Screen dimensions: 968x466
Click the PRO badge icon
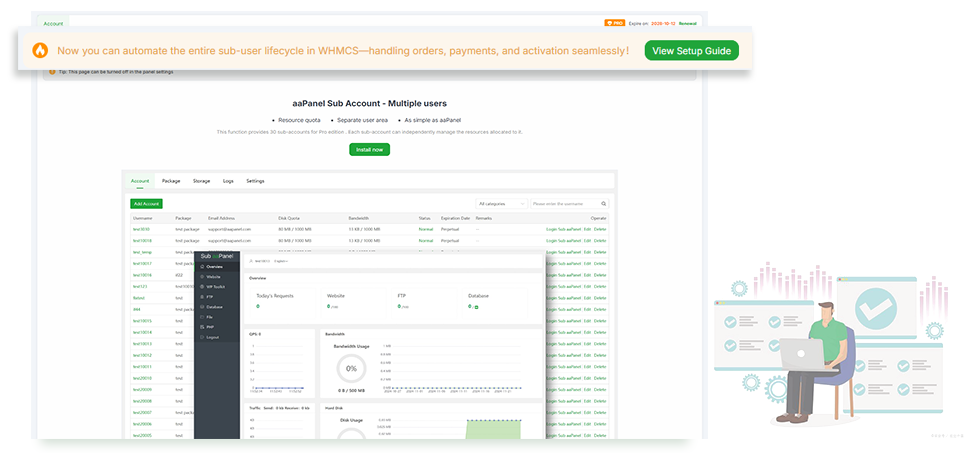tap(615, 22)
